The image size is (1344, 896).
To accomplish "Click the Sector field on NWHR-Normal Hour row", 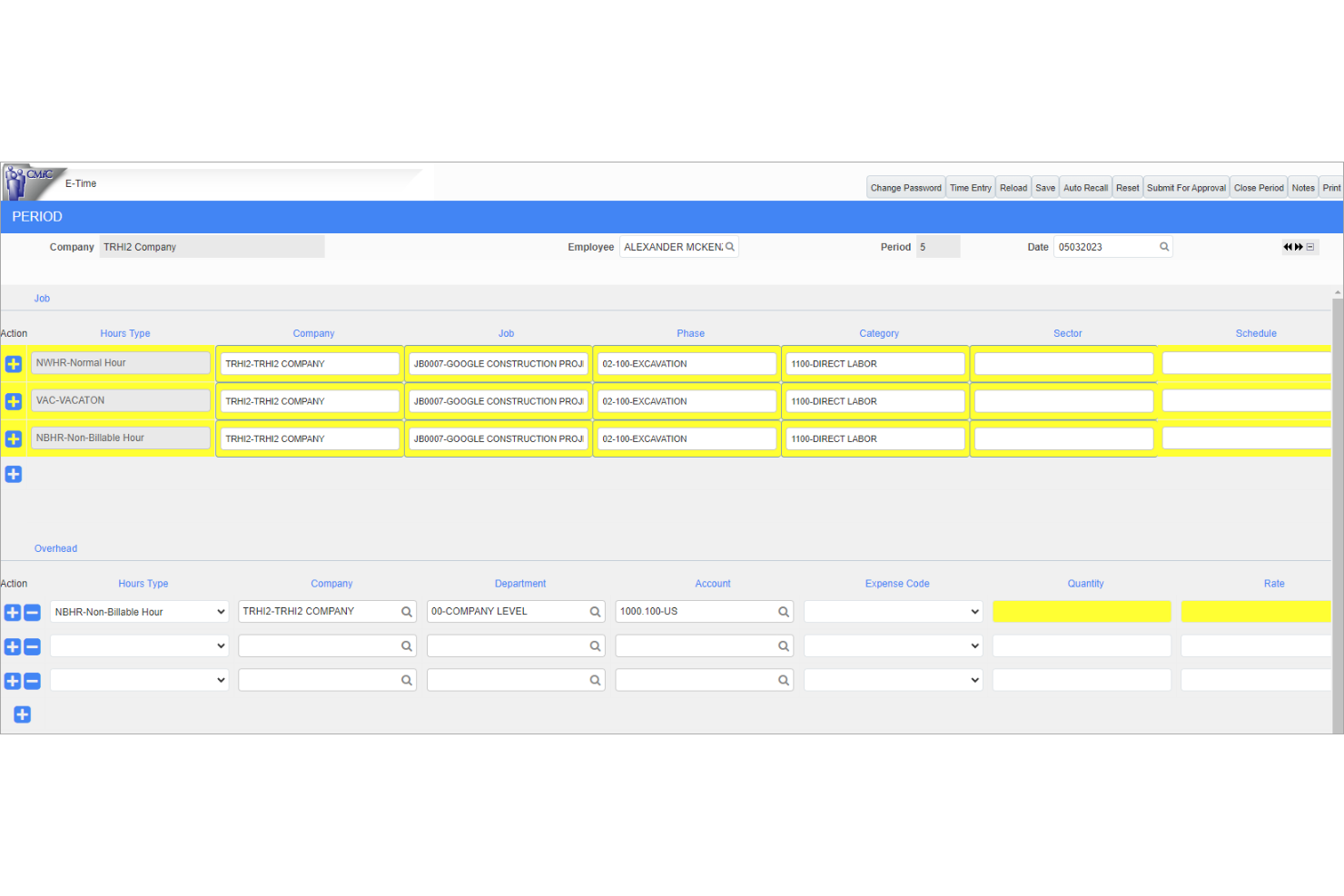I will 1064,364.
